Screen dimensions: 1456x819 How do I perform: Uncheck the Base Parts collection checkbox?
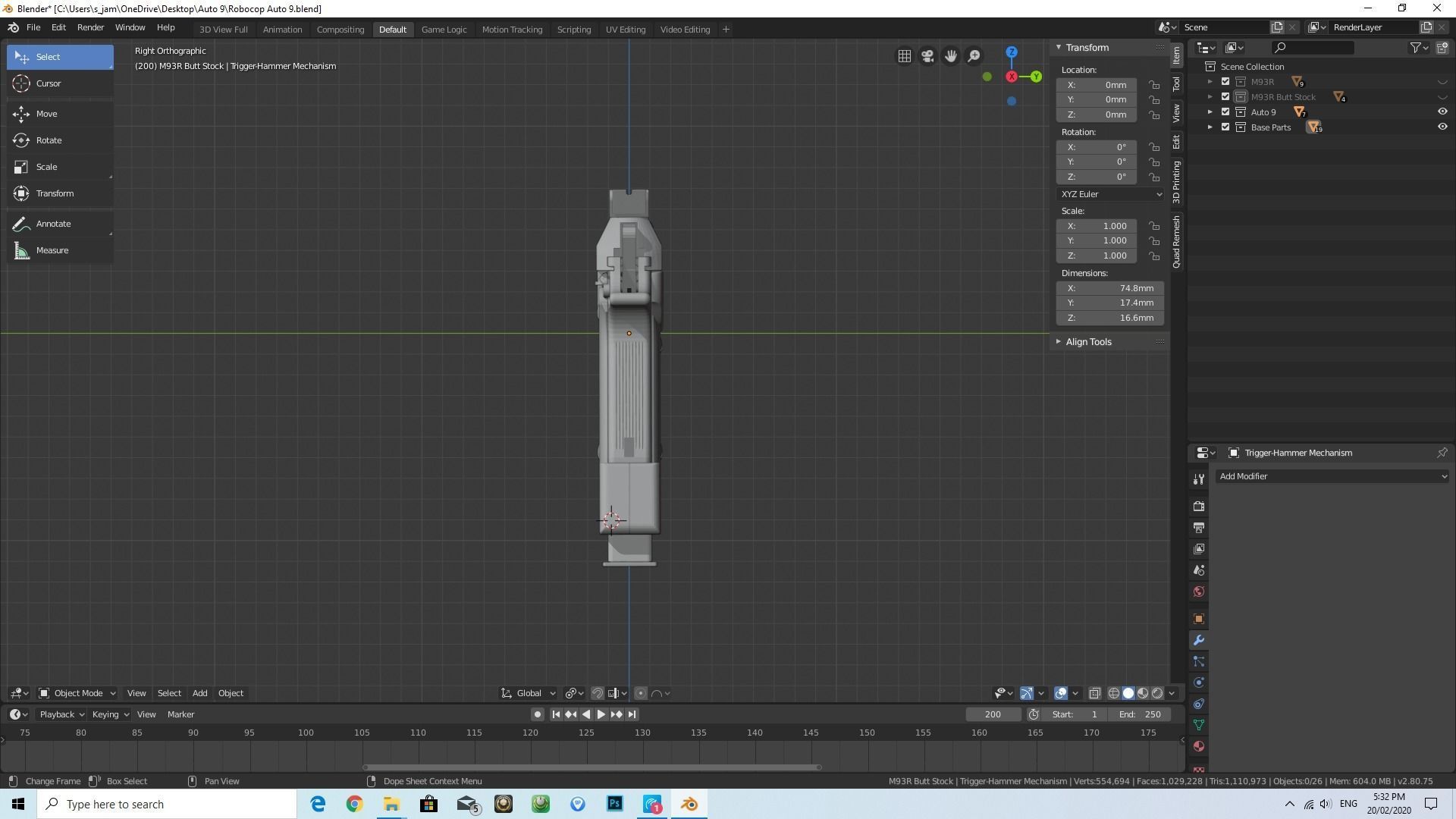1225,127
